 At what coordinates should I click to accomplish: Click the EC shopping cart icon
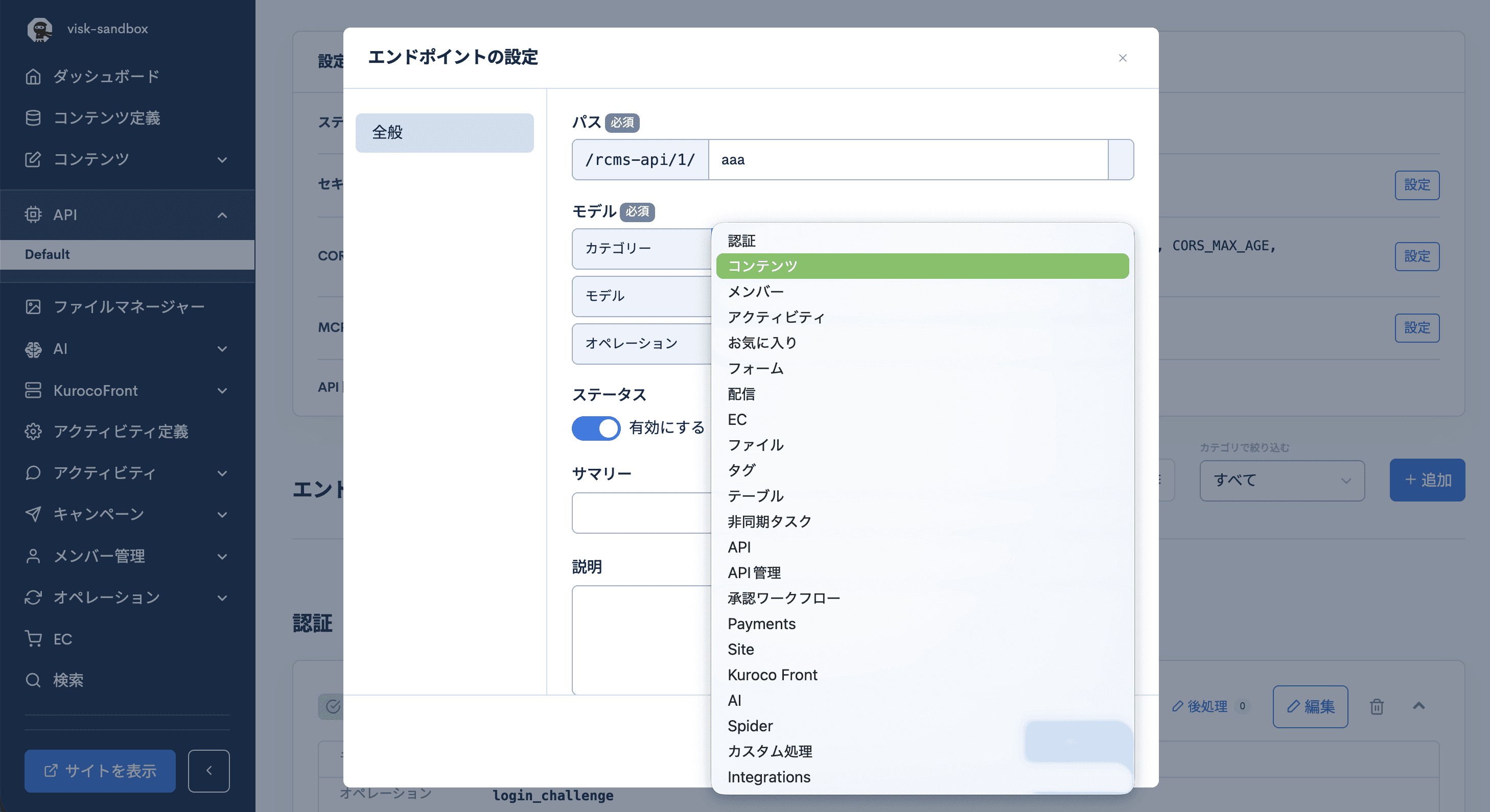point(33,638)
